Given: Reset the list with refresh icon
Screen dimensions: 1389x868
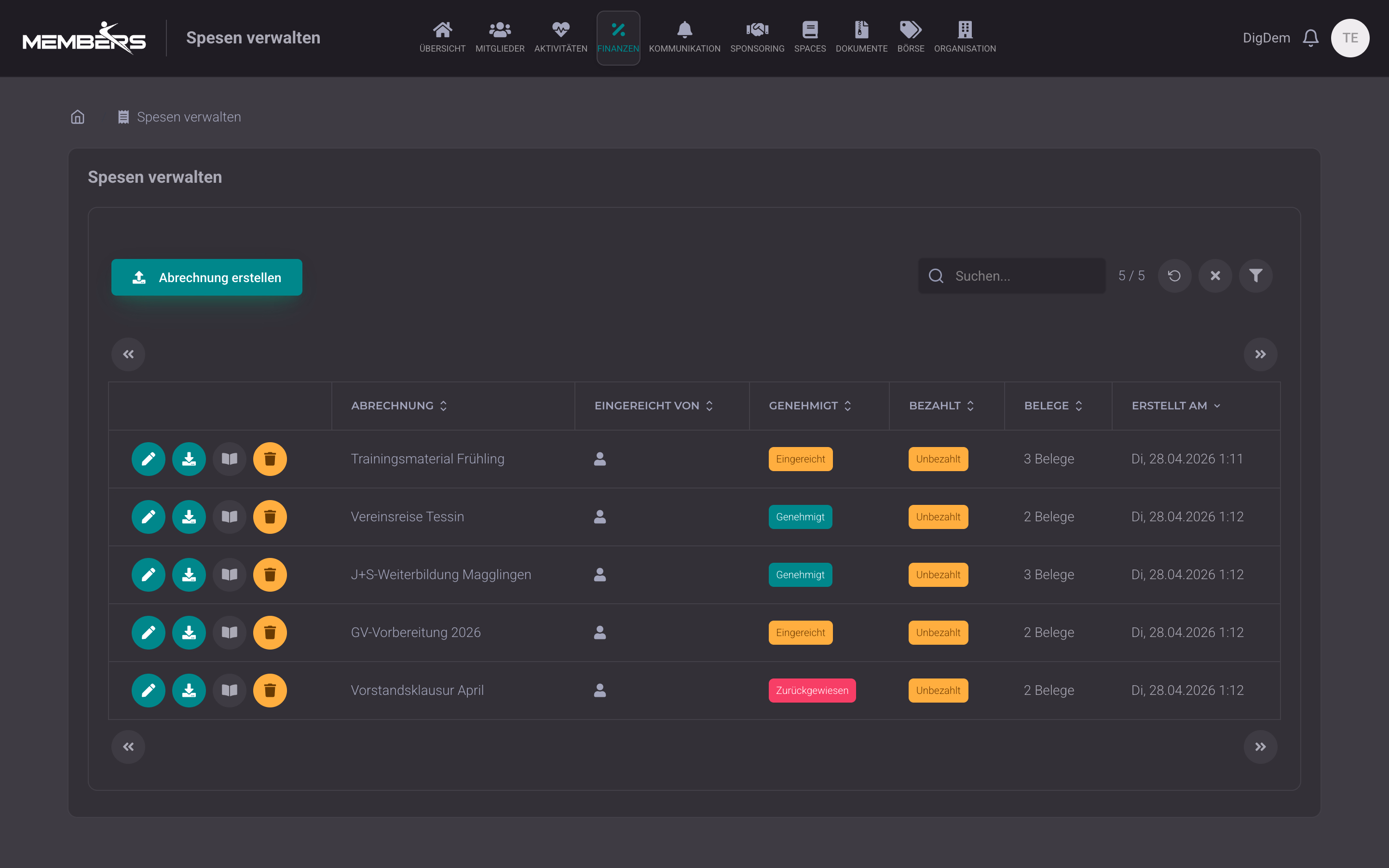Looking at the screenshot, I should click(1174, 276).
